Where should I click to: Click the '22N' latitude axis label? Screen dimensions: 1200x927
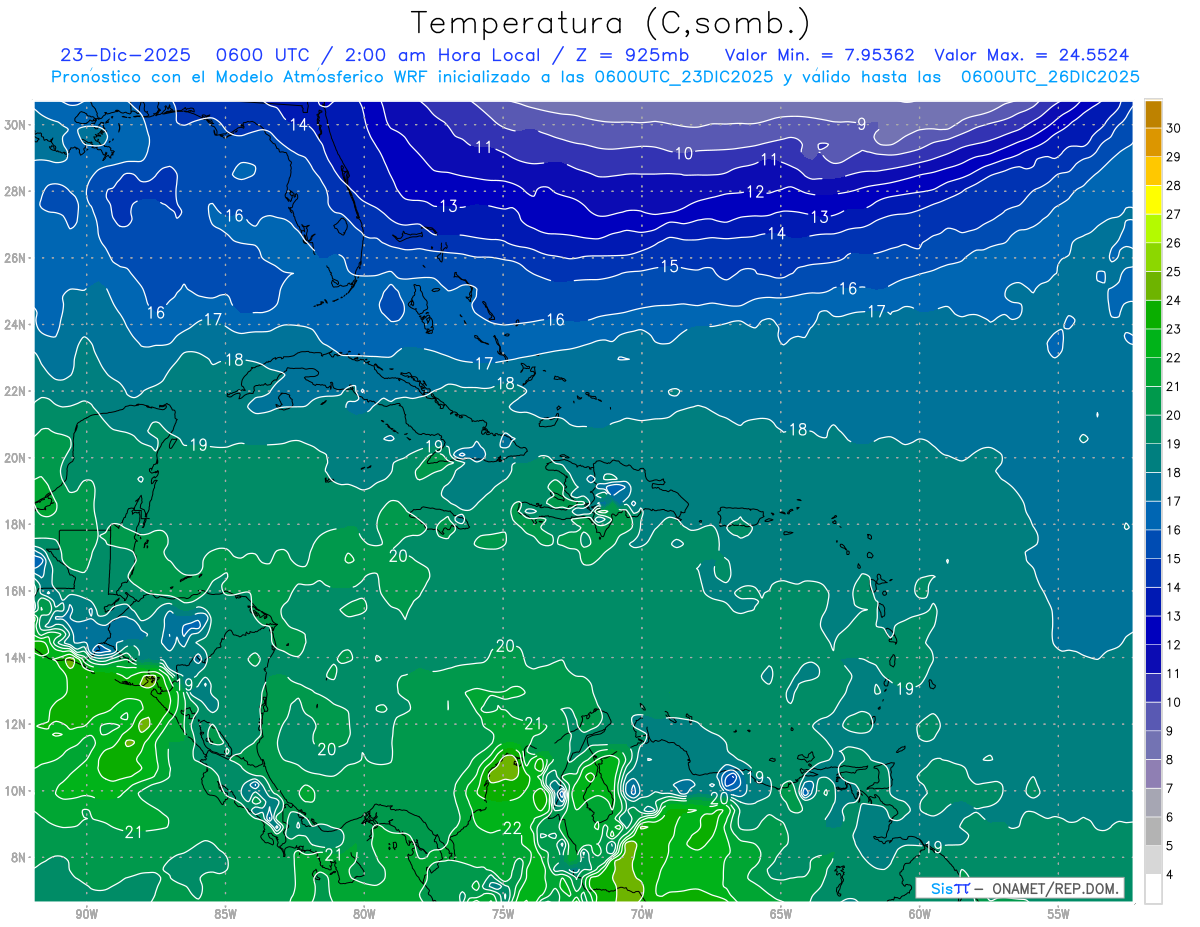15,391
